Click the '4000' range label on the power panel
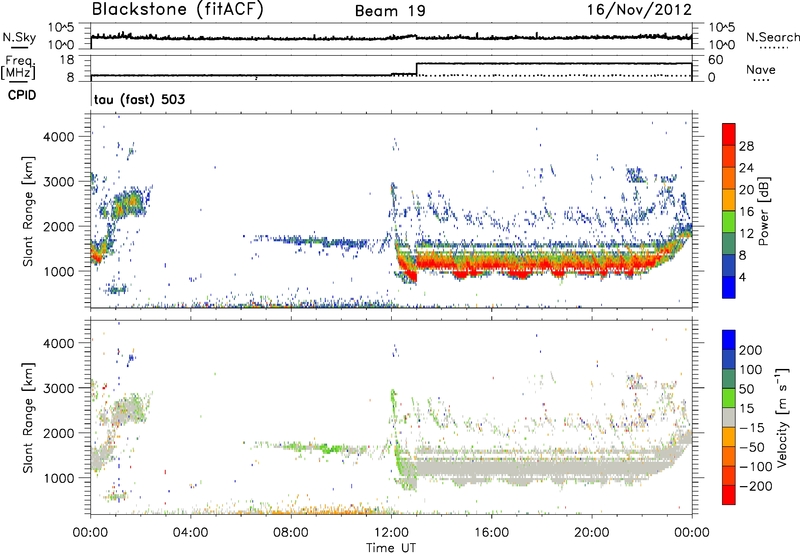This screenshot has height=554, width=800. click(58, 137)
